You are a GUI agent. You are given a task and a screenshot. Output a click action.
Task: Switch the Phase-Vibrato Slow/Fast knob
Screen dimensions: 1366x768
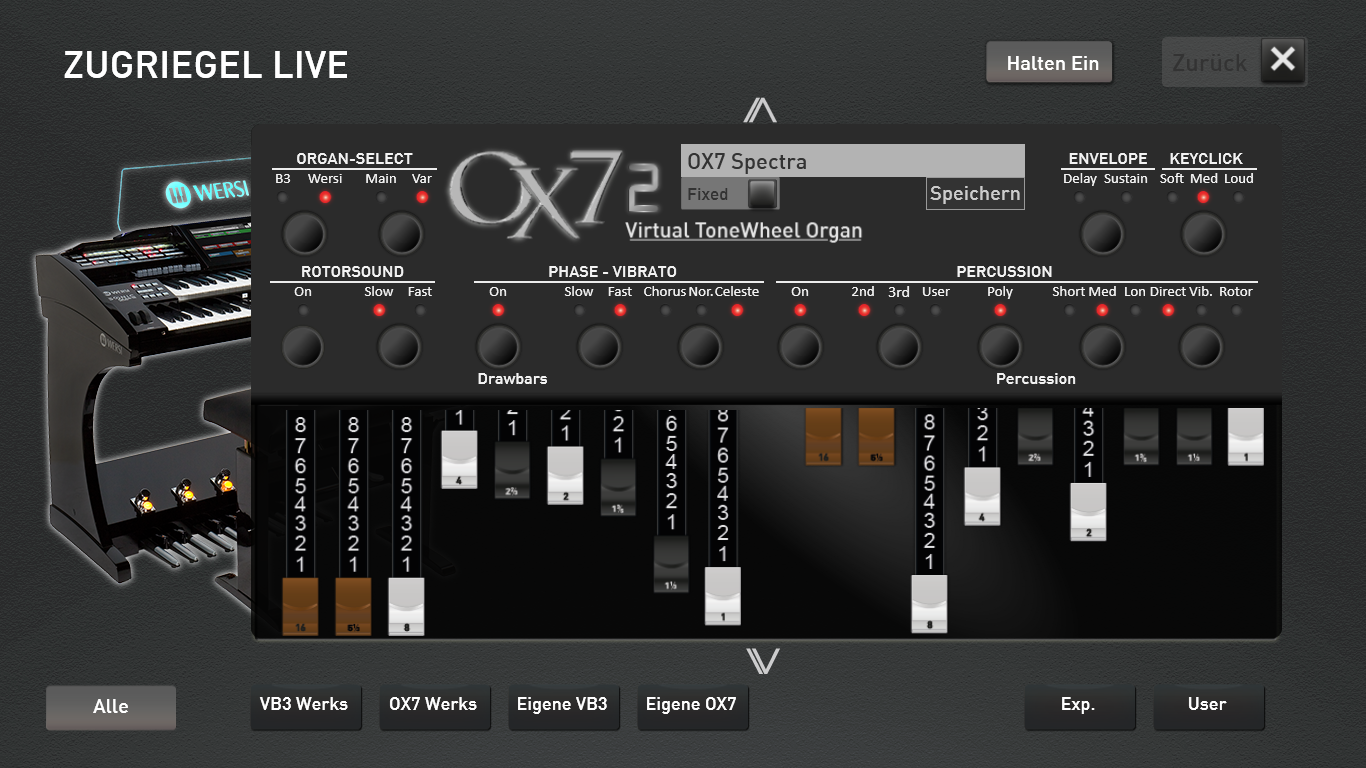599,347
